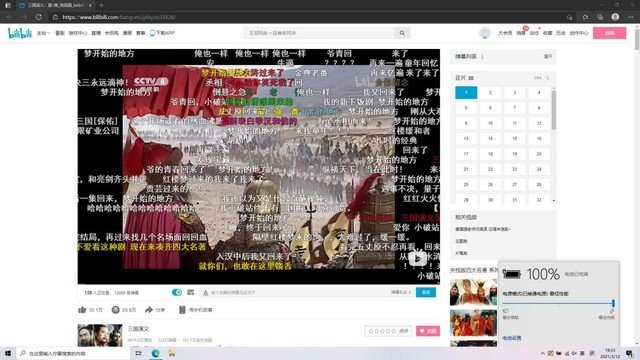Click the watch-on-phone icon
This screenshot has width=640, height=360.
pyautogui.click(x=182, y=310)
